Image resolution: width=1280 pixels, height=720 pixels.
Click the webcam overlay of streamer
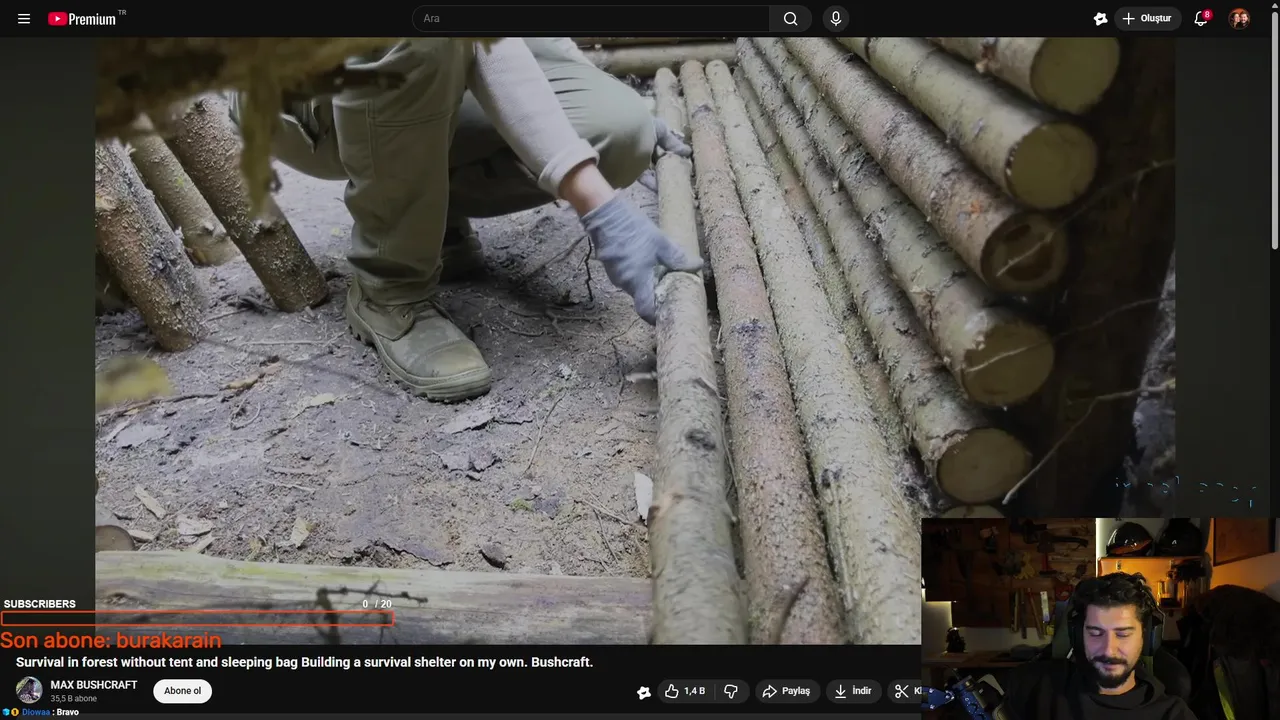(1100, 618)
